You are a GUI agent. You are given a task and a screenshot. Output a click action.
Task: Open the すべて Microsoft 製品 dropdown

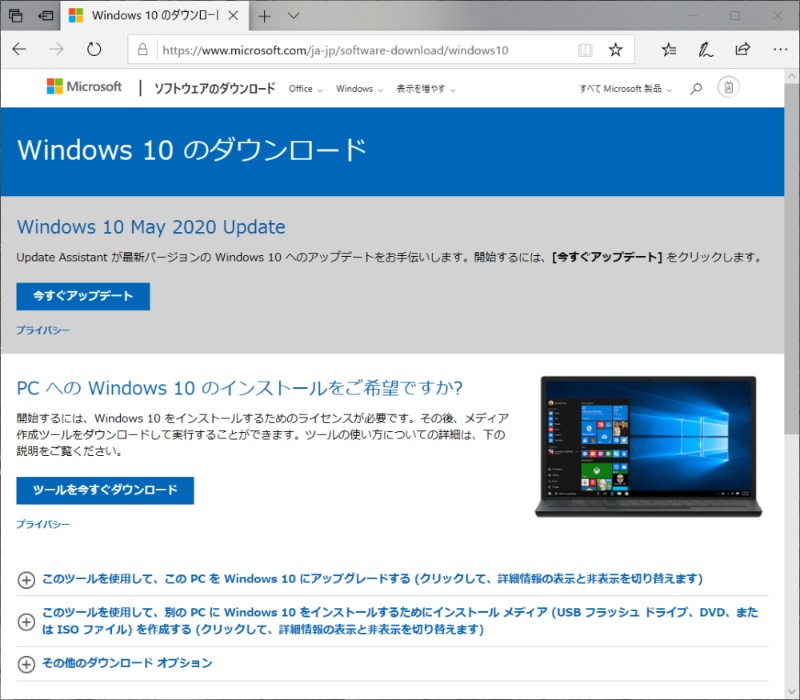click(625, 89)
